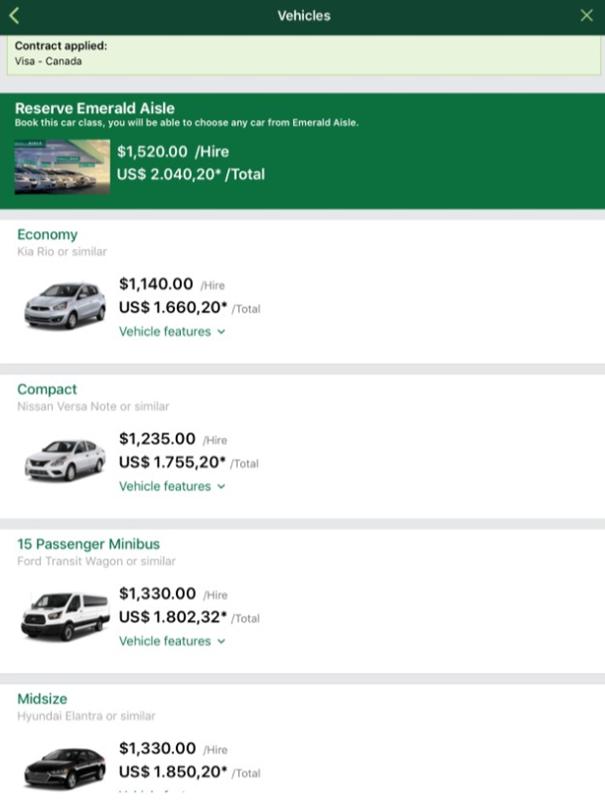This screenshot has height=802, width=605.
Task: Select the Nissan Versa Note car image
Action: [x=65, y=460]
